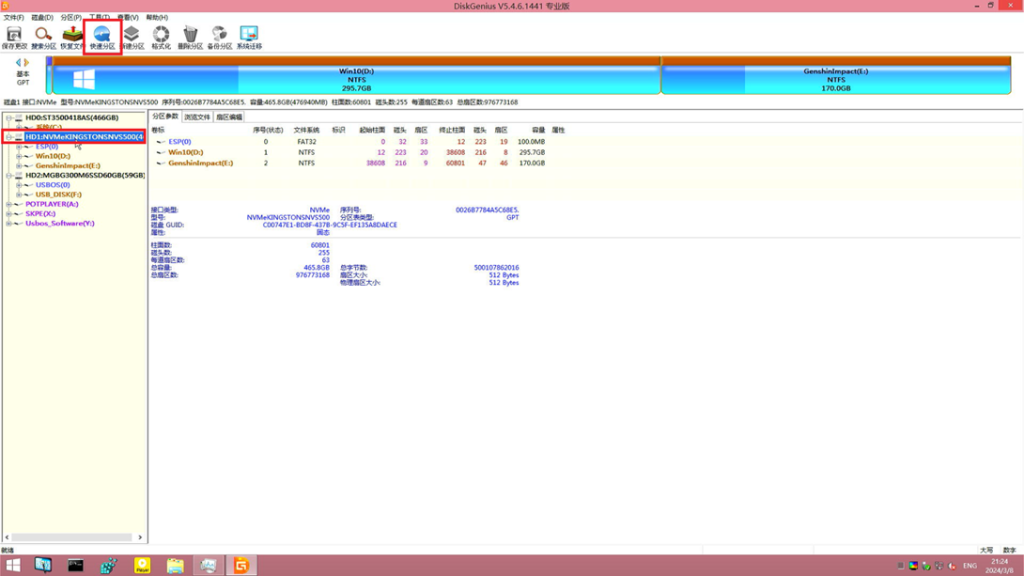
Task: Open the 文件(F) menu
Action: [x=13, y=18]
